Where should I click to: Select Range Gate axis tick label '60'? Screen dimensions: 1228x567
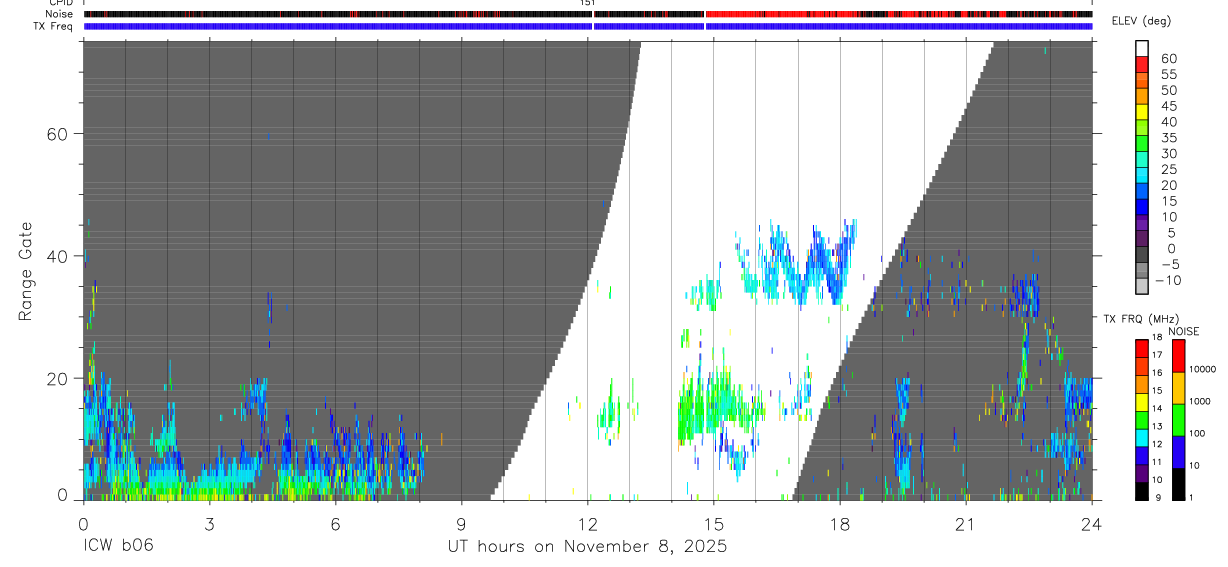pos(56,134)
